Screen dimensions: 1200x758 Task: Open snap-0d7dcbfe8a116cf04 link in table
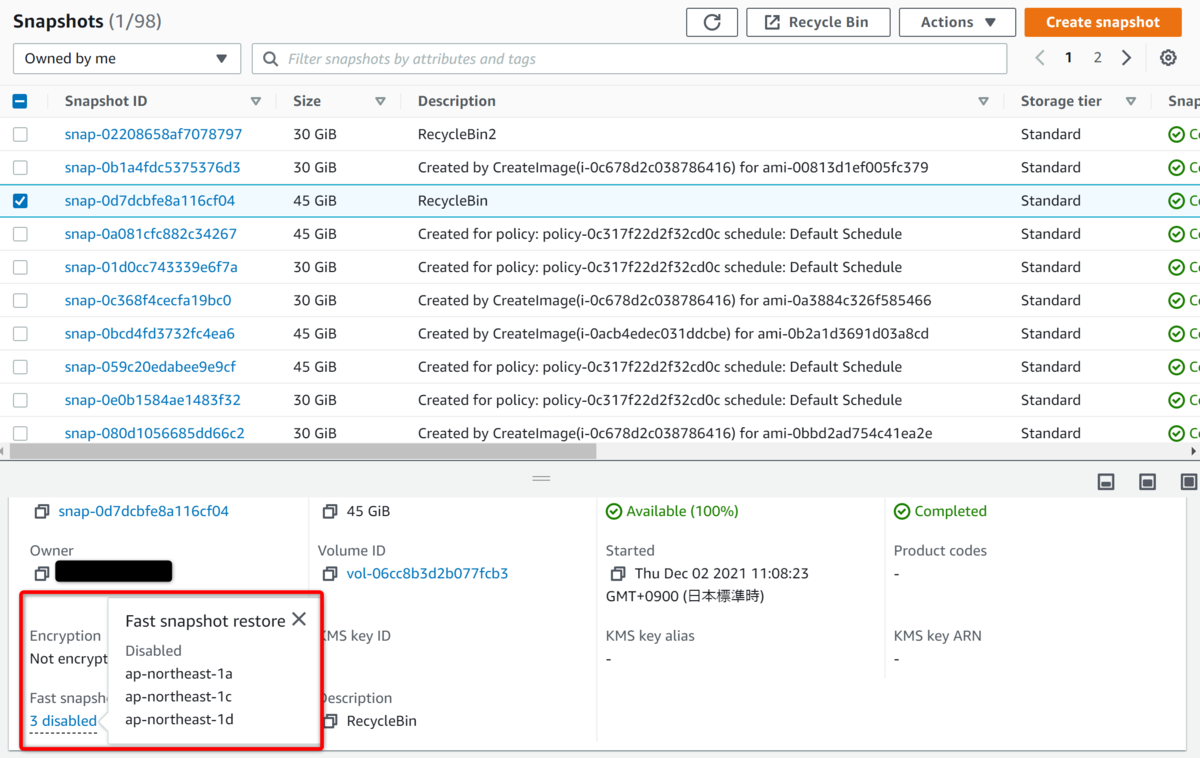tap(150, 201)
